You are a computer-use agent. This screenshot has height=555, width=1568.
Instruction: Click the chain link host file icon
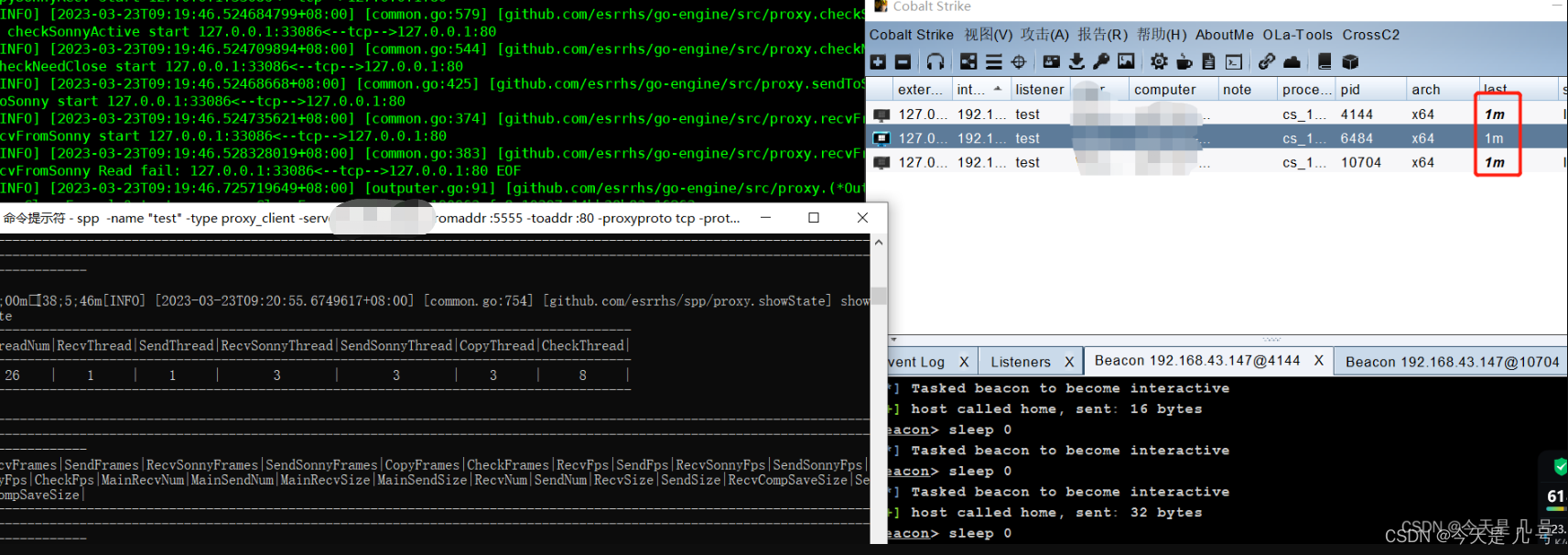(x=1267, y=61)
